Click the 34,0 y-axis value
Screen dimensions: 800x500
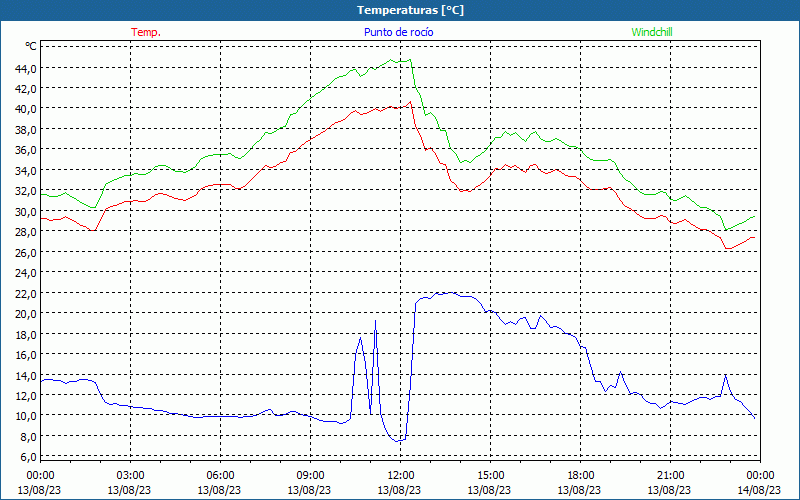pos(26,170)
